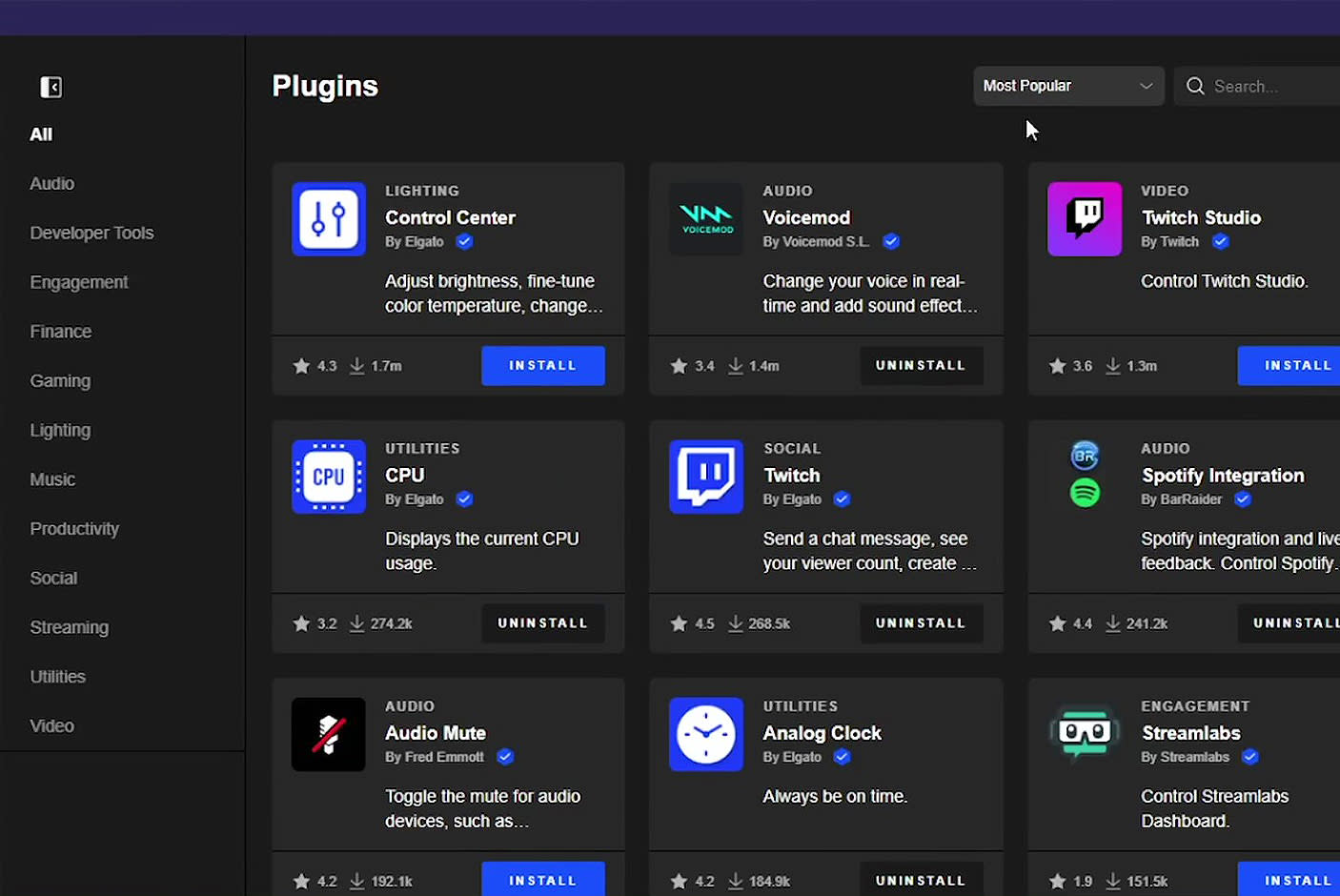Open the Twitch Studio plugin icon
Image resolution: width=1340 pixels, height=896 pixels.
coord(1085,218)
